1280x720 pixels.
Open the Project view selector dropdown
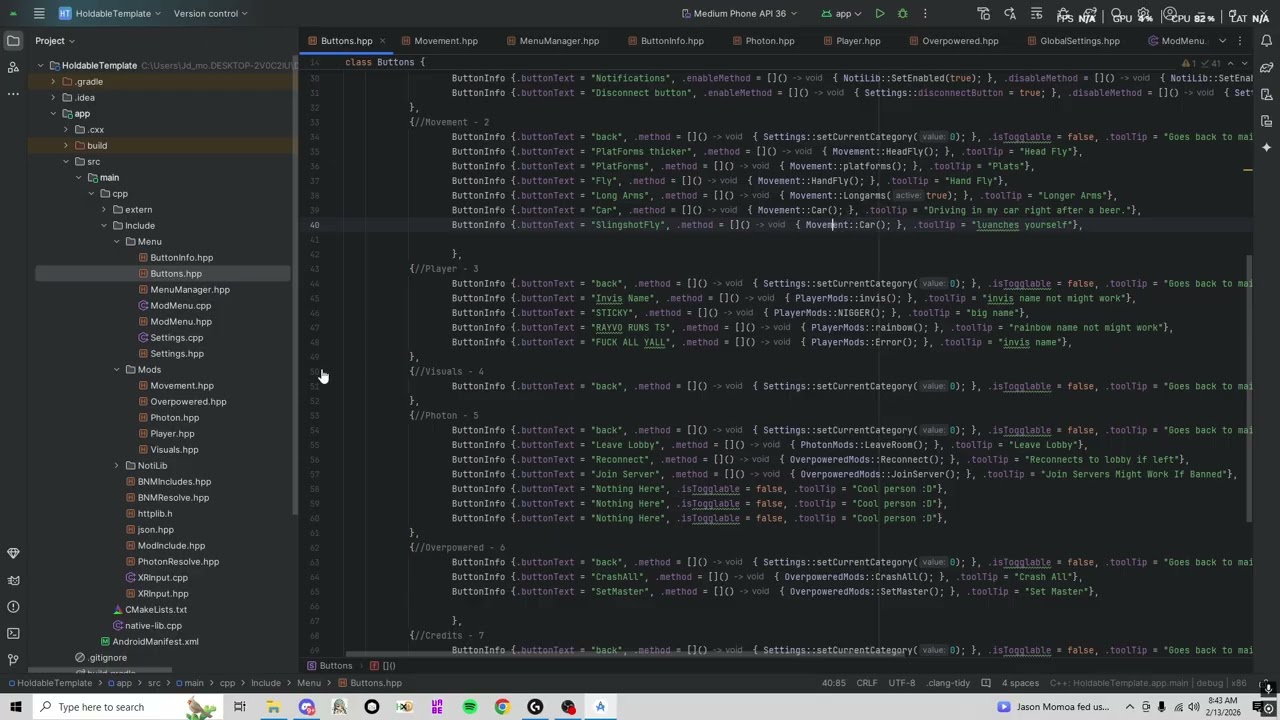(x=55, y=41)
